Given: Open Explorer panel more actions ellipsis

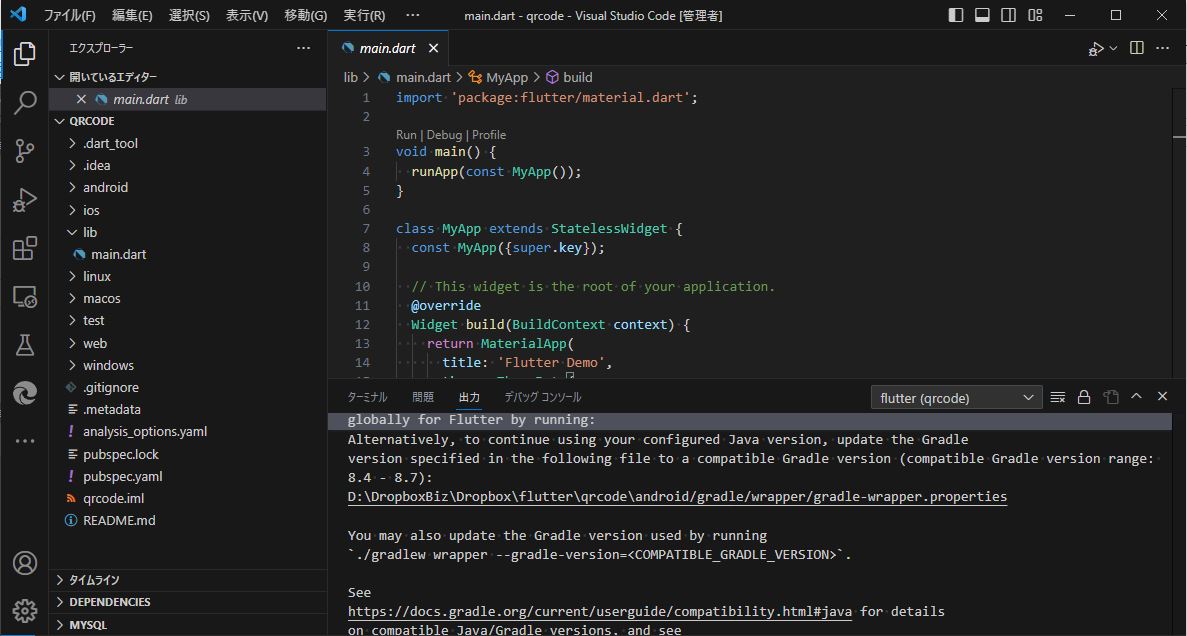Looking at the screenshot, I should coord(304,48).
